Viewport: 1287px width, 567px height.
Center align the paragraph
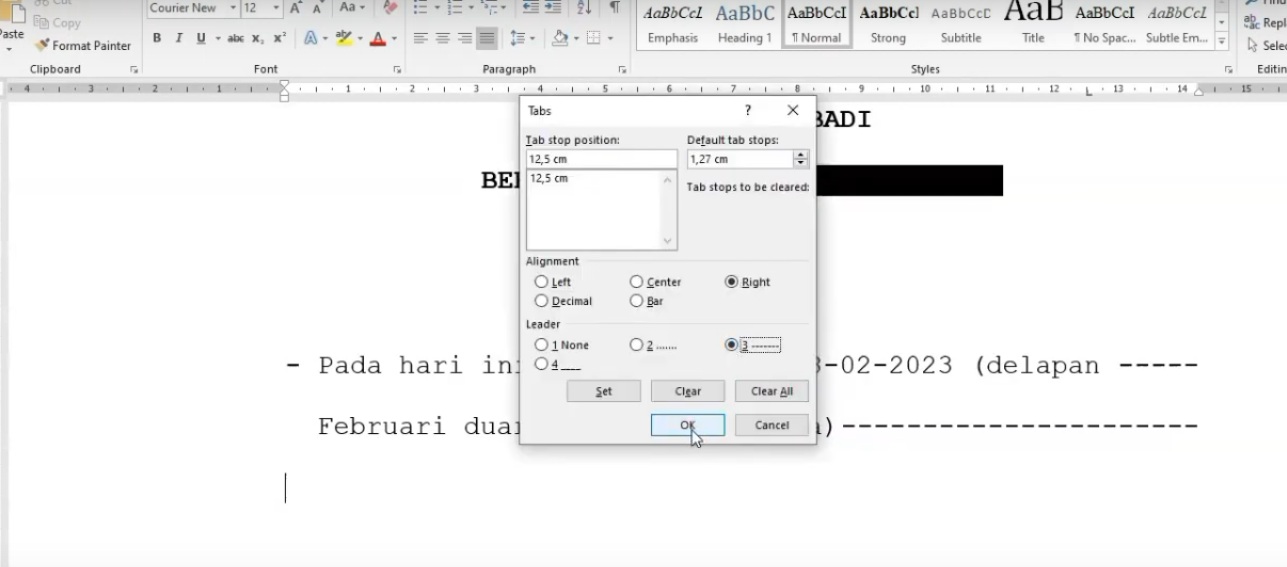442,38
